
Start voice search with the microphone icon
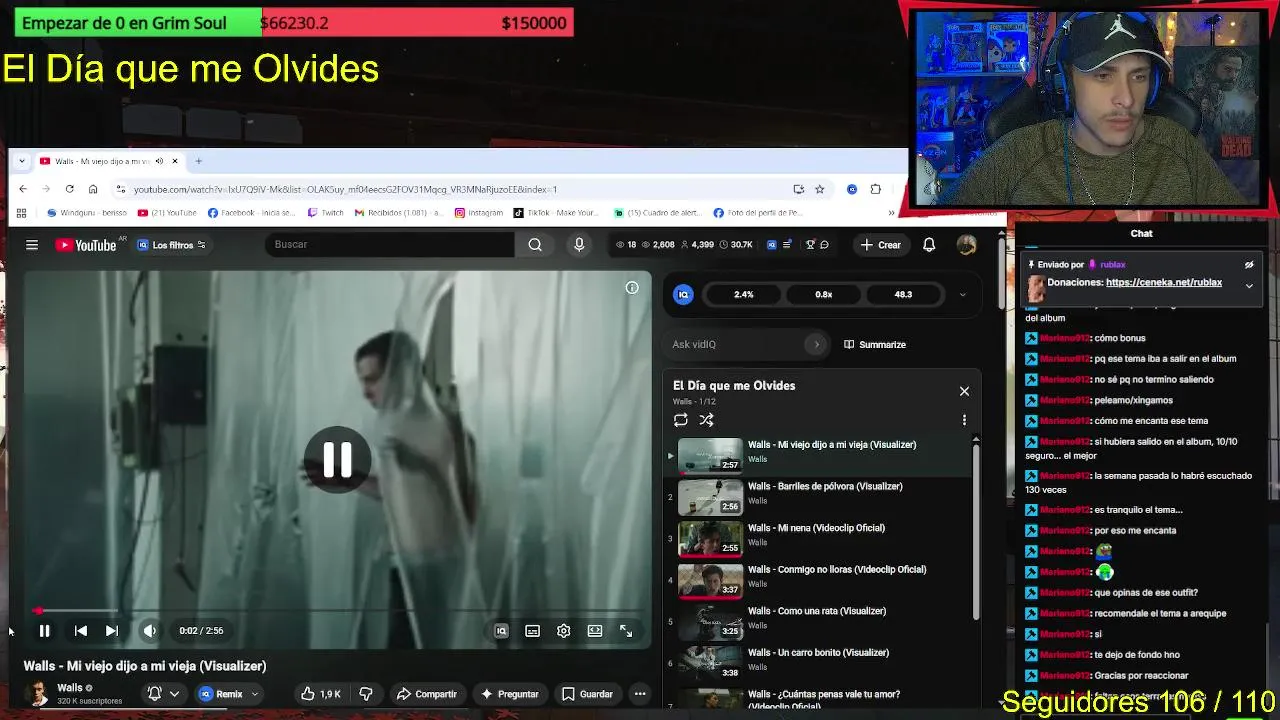(x=579, y=245)
